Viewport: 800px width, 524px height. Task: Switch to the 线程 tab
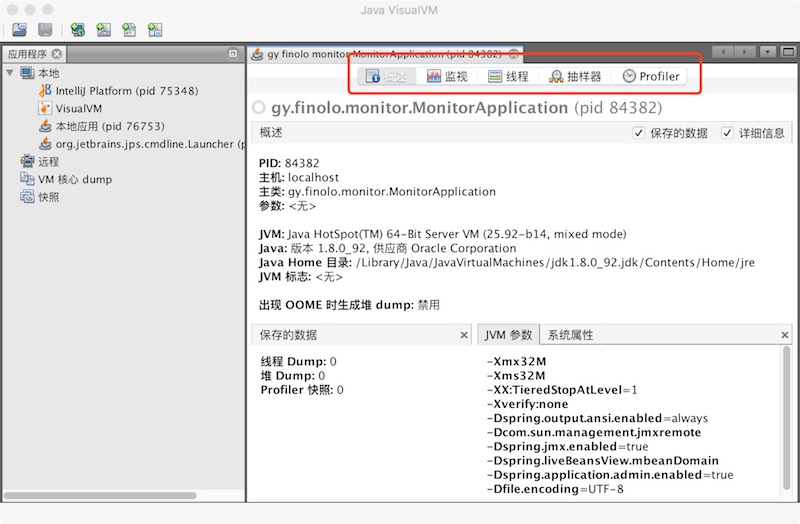[x=508, y=77]
